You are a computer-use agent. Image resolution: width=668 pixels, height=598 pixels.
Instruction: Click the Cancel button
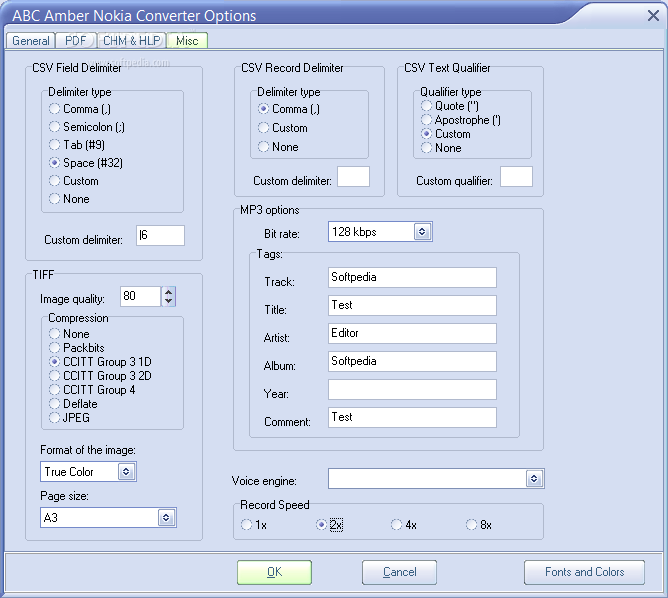399,572
